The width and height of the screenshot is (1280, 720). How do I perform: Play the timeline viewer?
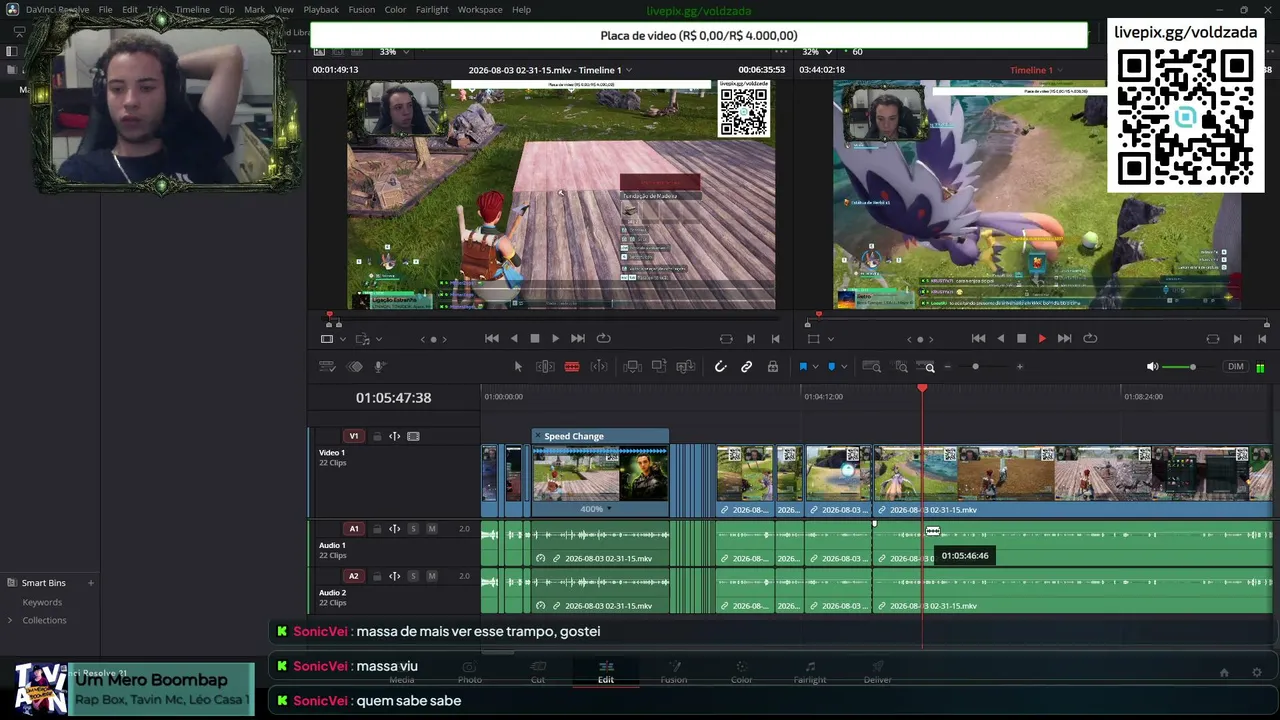1042,339
